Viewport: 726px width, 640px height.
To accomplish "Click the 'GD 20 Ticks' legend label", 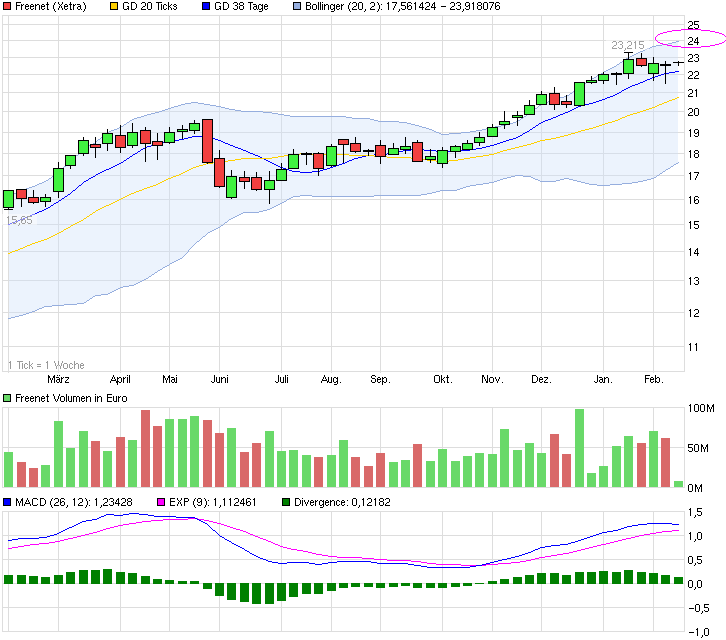I will tap(150, 6).
